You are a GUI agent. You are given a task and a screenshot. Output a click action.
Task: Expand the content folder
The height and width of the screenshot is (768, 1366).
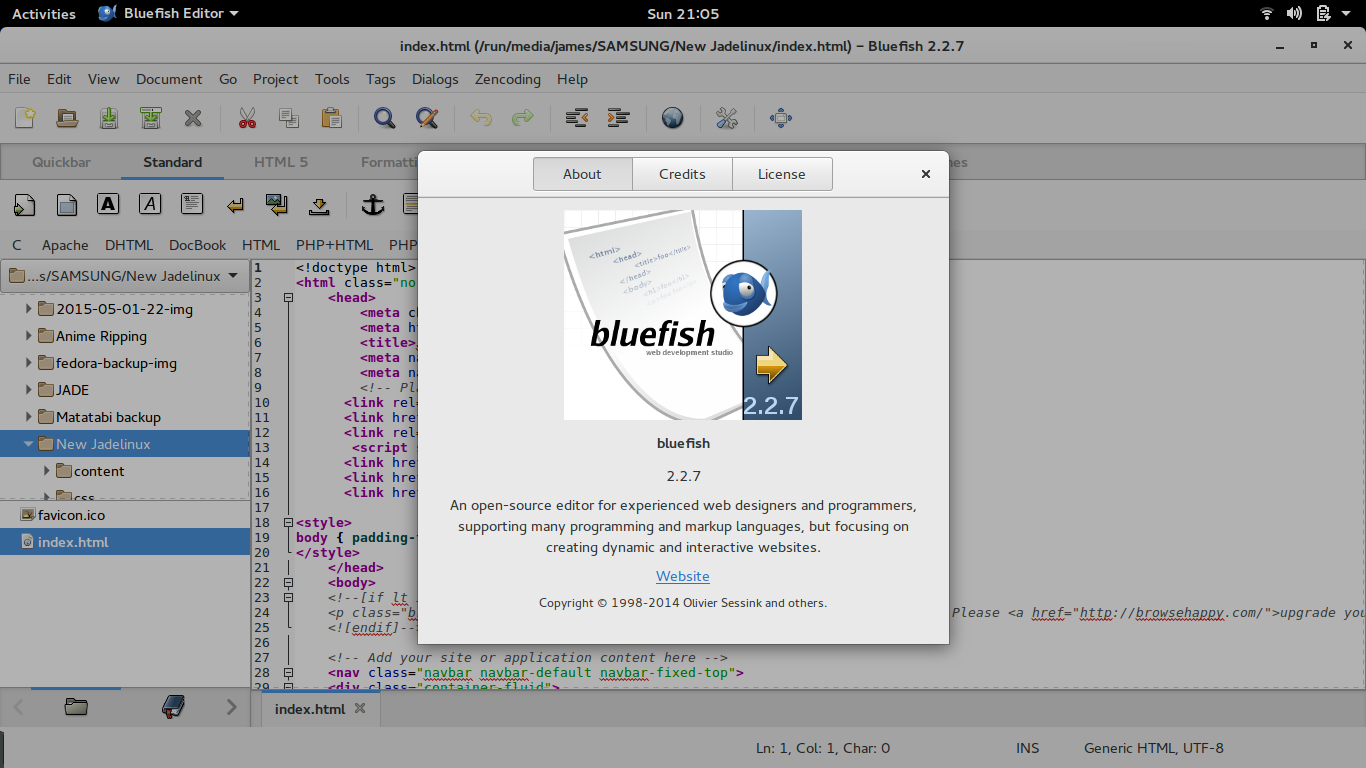47,471
